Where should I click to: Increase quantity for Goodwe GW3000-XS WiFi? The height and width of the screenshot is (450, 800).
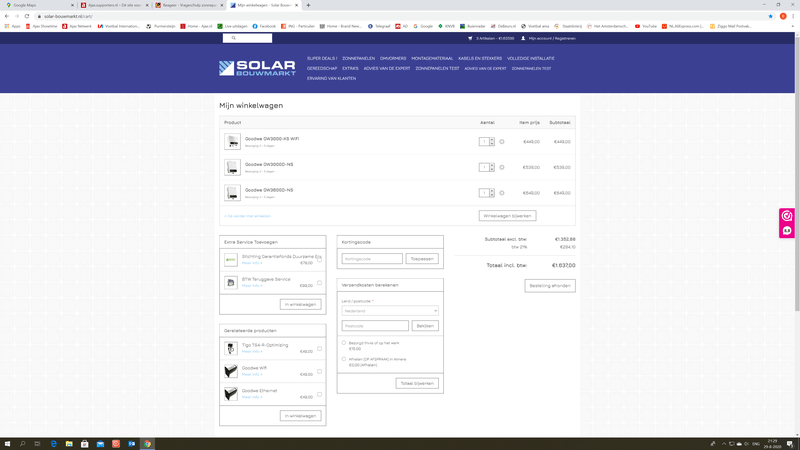492,140
